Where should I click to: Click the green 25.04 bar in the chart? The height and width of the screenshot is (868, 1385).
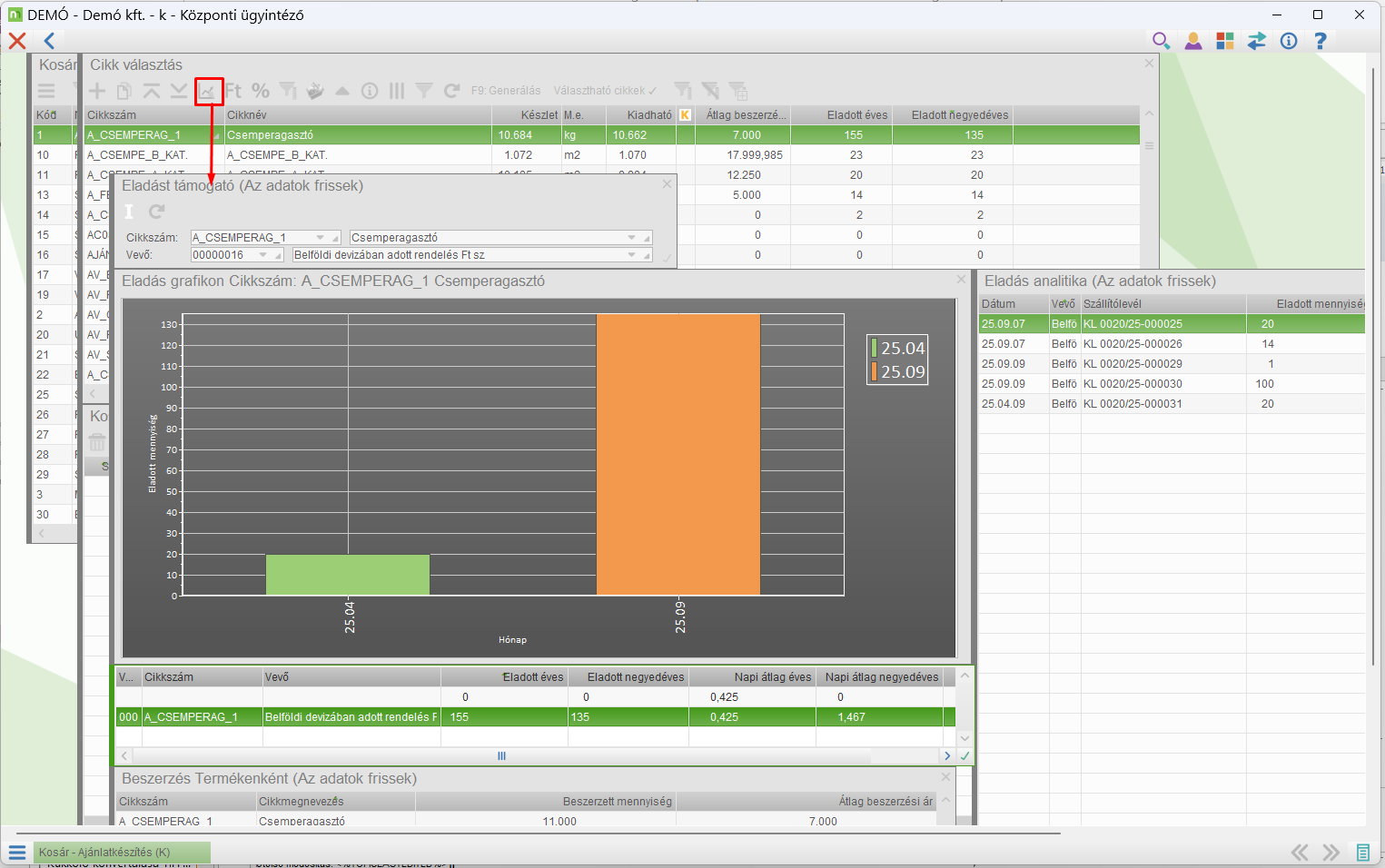coord(348,575)
